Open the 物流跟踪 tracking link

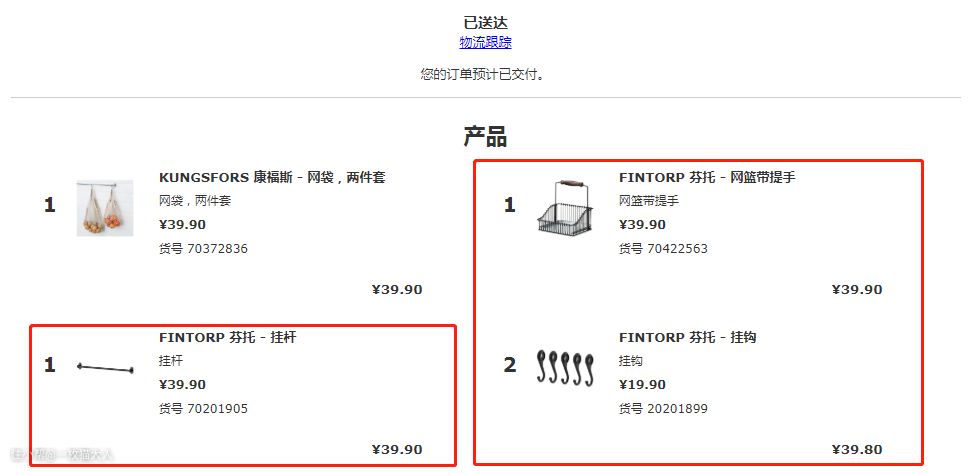pos(485,42)
